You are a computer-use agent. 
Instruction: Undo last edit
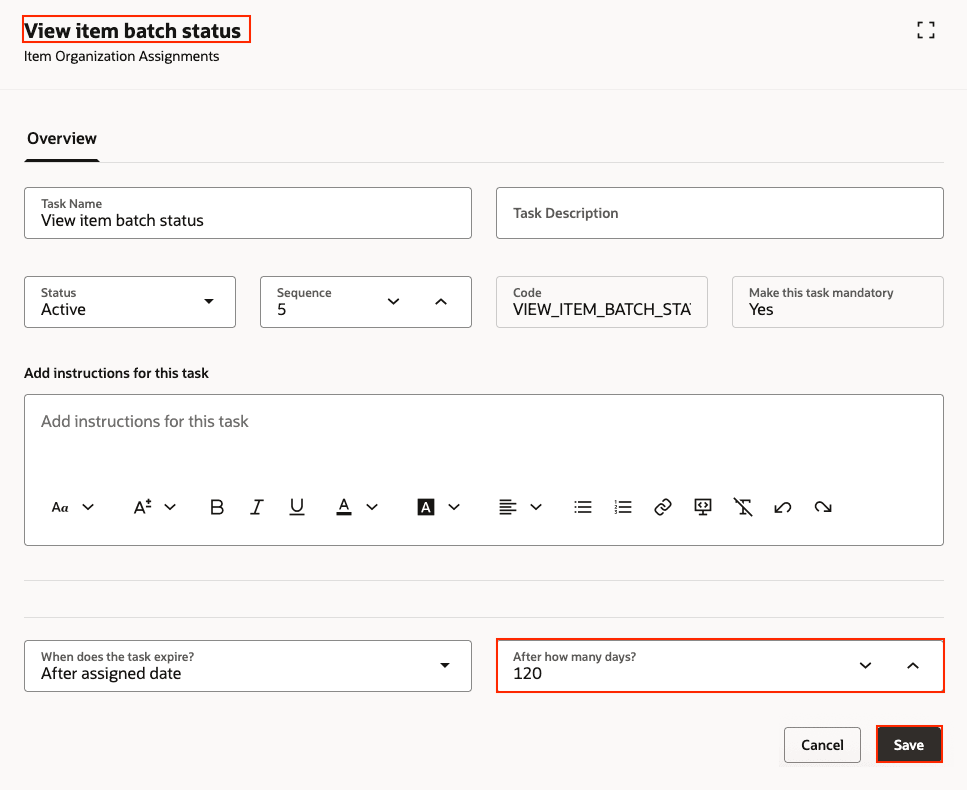click(x=783, y=507)
